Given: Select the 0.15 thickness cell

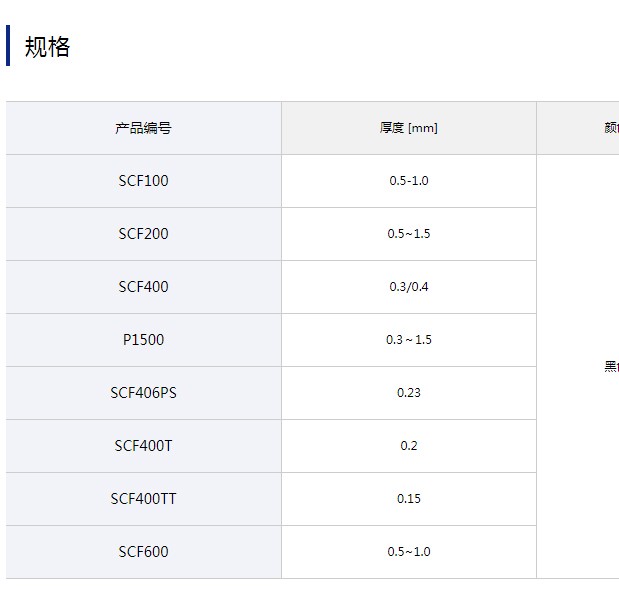Looking at the screenshot, I should [408, 499].
